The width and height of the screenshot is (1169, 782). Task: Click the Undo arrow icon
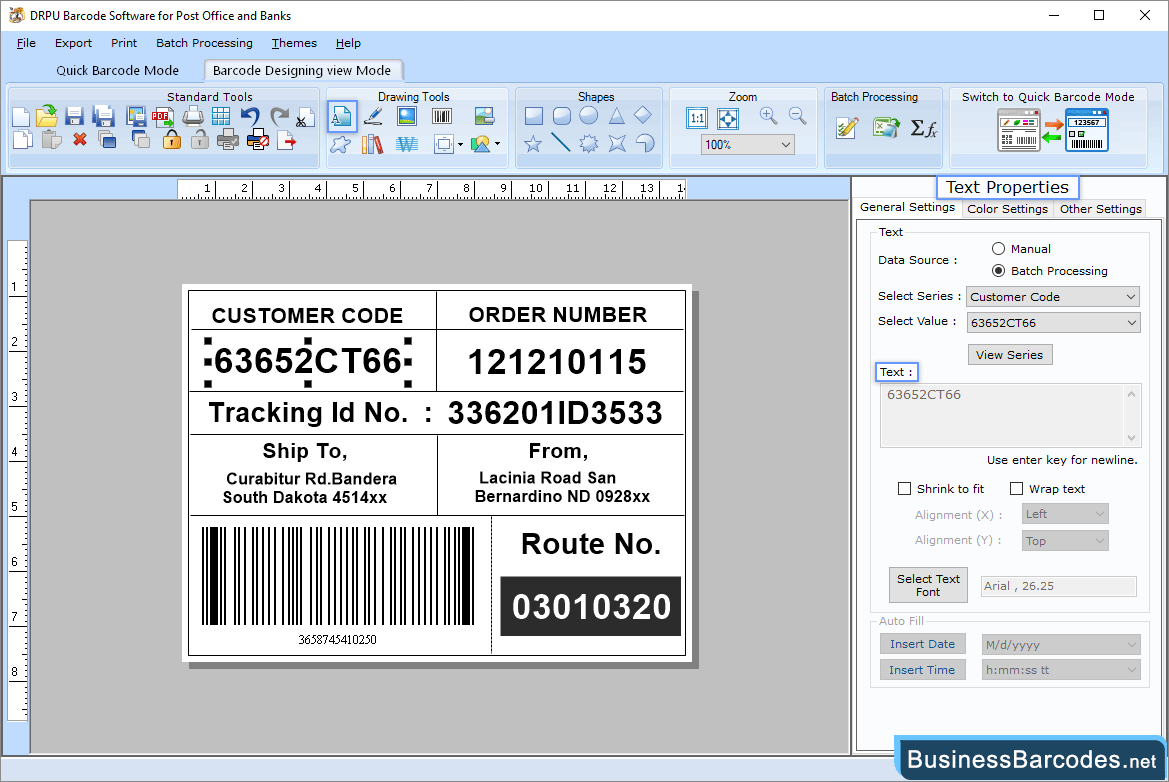point(250,116)
